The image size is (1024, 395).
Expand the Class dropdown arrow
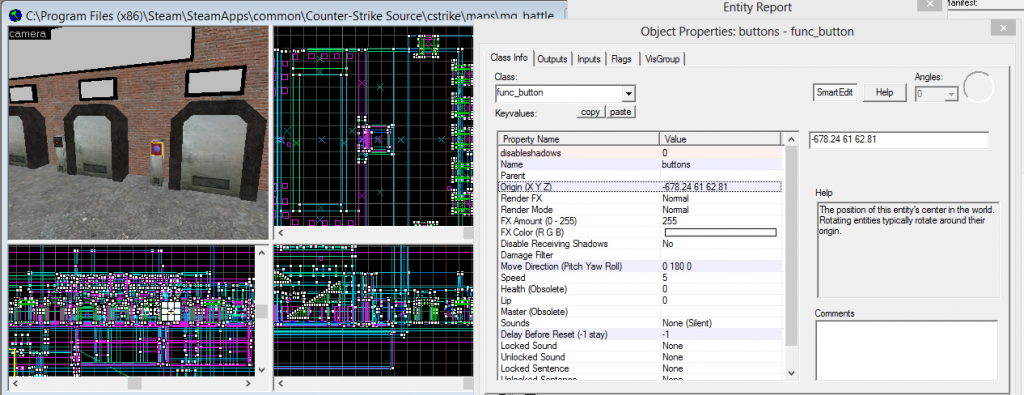(628, 93)
